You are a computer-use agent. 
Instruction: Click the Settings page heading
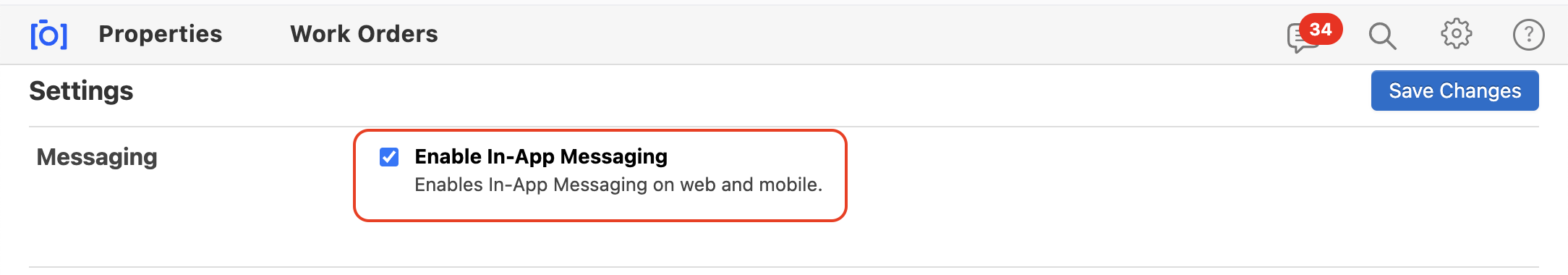click(81, 91)
